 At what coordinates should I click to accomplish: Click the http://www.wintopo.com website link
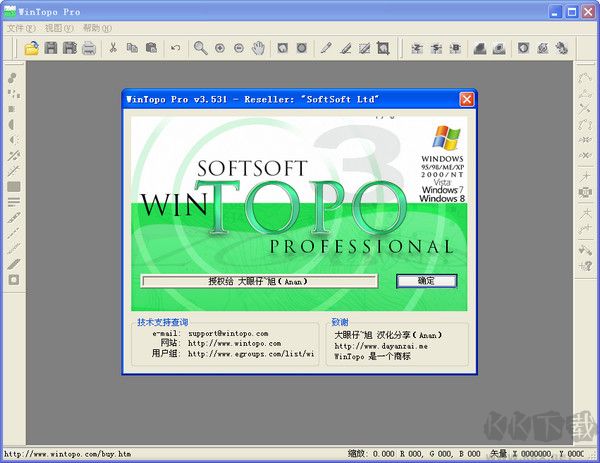click(x=234, y=343)
